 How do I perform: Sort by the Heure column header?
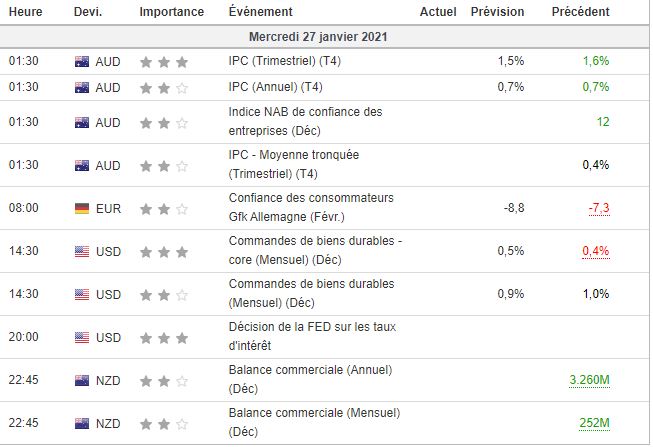(26, 12)
